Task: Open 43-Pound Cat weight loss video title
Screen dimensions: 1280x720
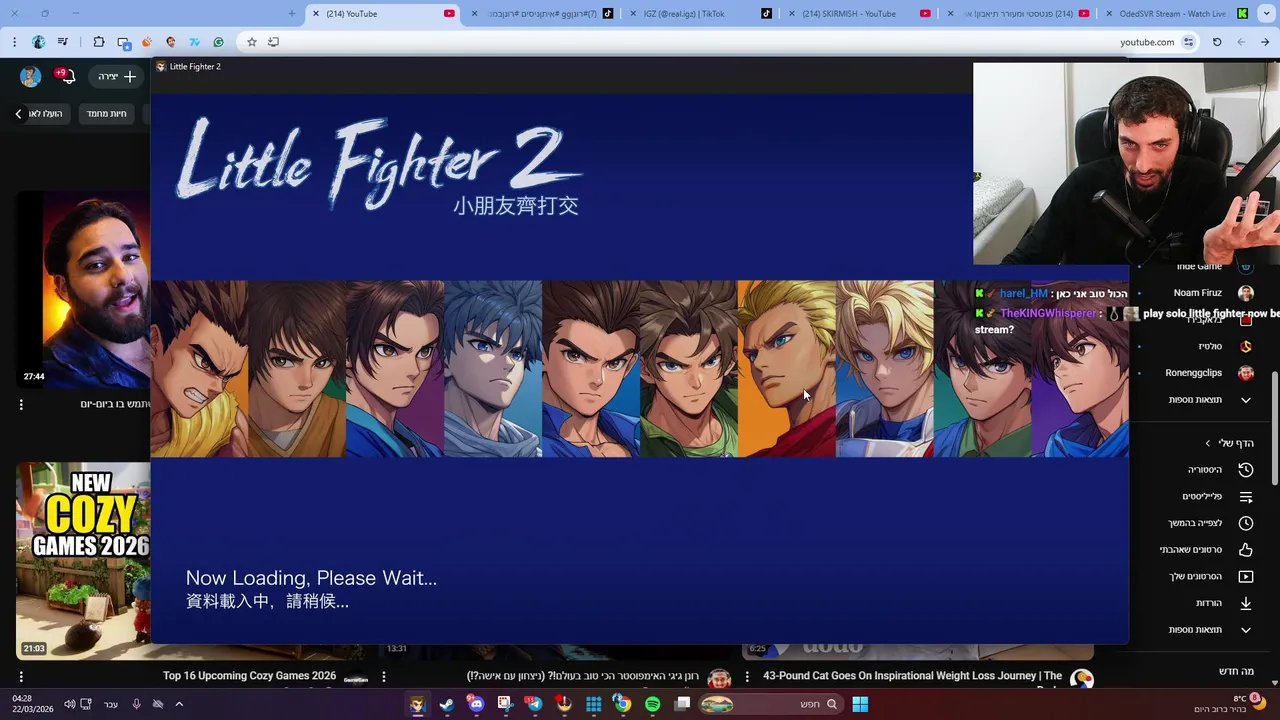Action: 912,676
